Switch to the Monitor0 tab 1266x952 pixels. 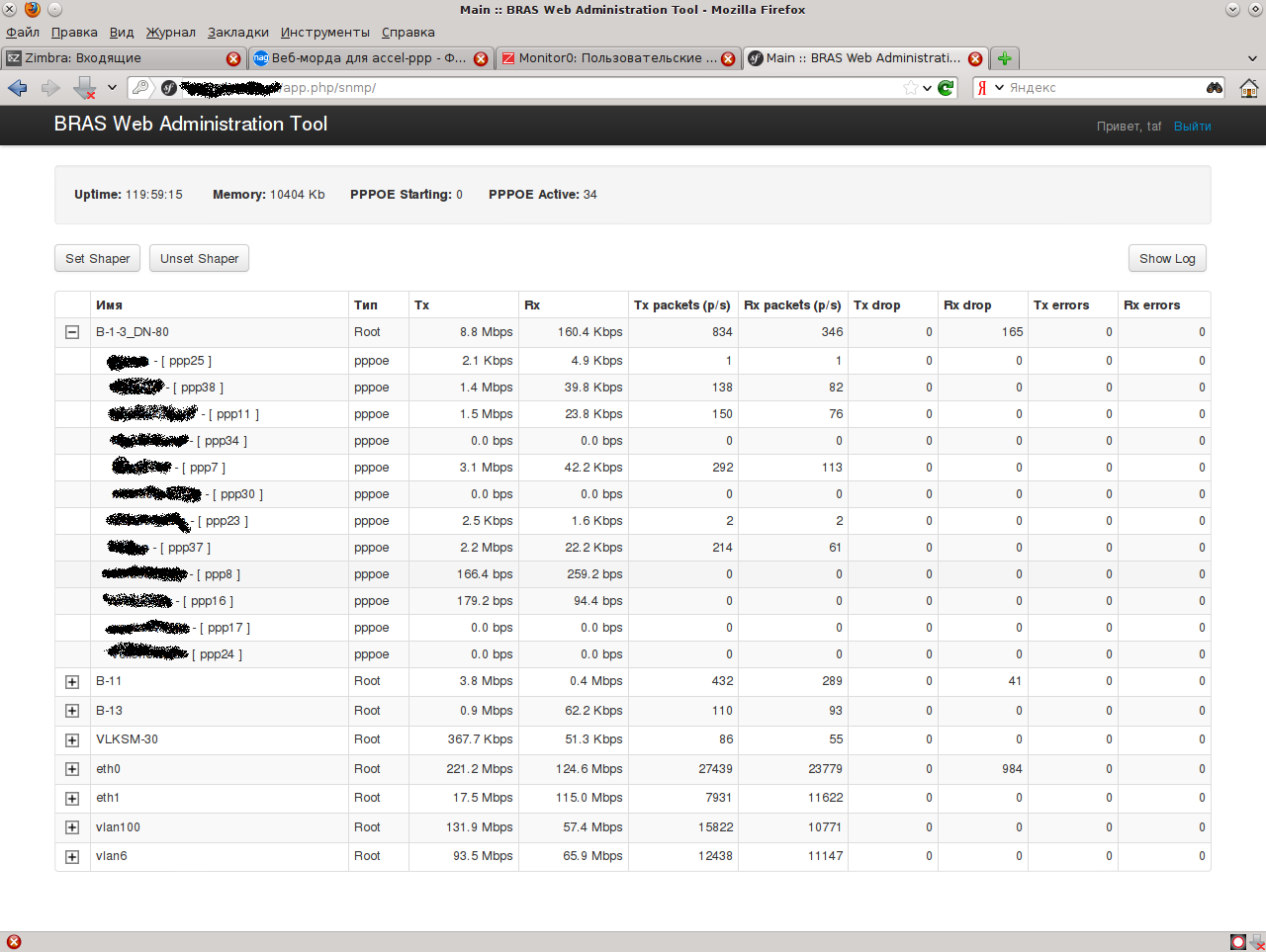pyautogui.click(x=610, y=58)
